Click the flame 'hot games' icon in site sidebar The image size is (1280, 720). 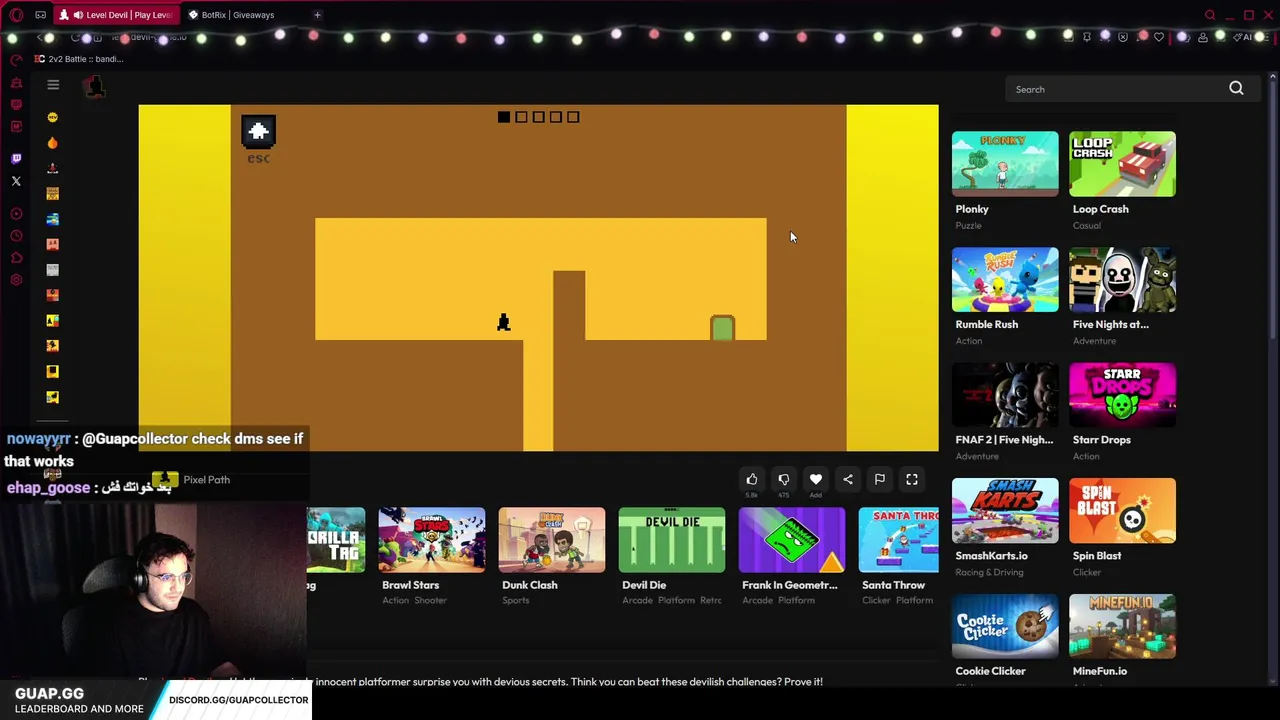(53, 143)
